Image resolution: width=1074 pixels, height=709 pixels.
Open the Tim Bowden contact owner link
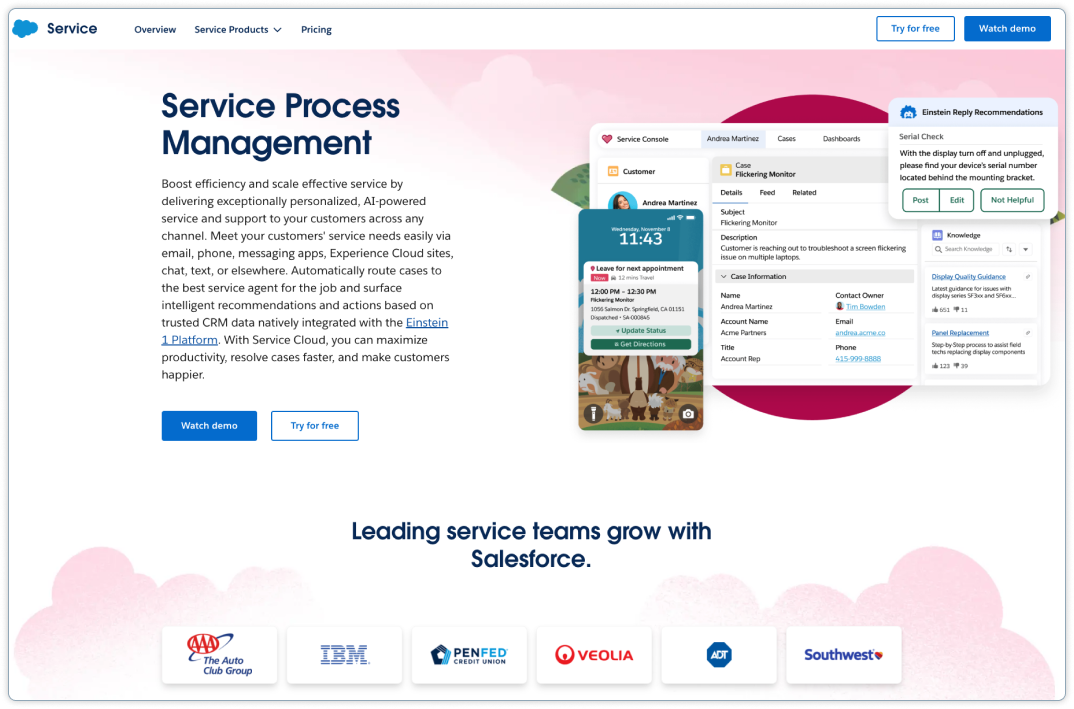[x=865, y=307]
